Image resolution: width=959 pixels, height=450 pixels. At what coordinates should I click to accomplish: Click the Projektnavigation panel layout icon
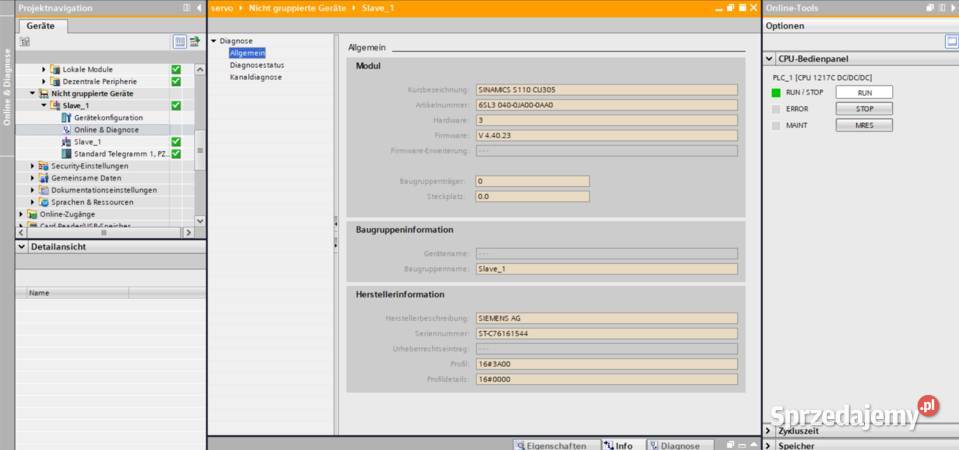click(187, 8)
